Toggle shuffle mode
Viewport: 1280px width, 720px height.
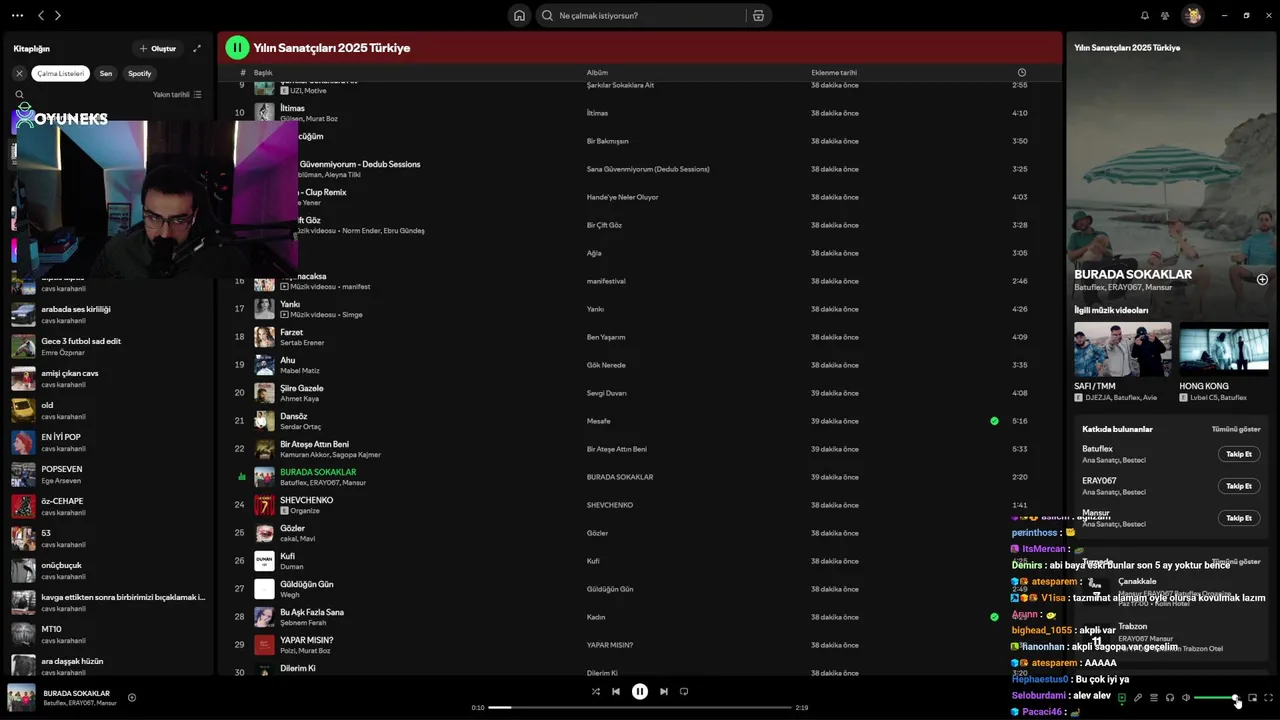coord(596,691)
